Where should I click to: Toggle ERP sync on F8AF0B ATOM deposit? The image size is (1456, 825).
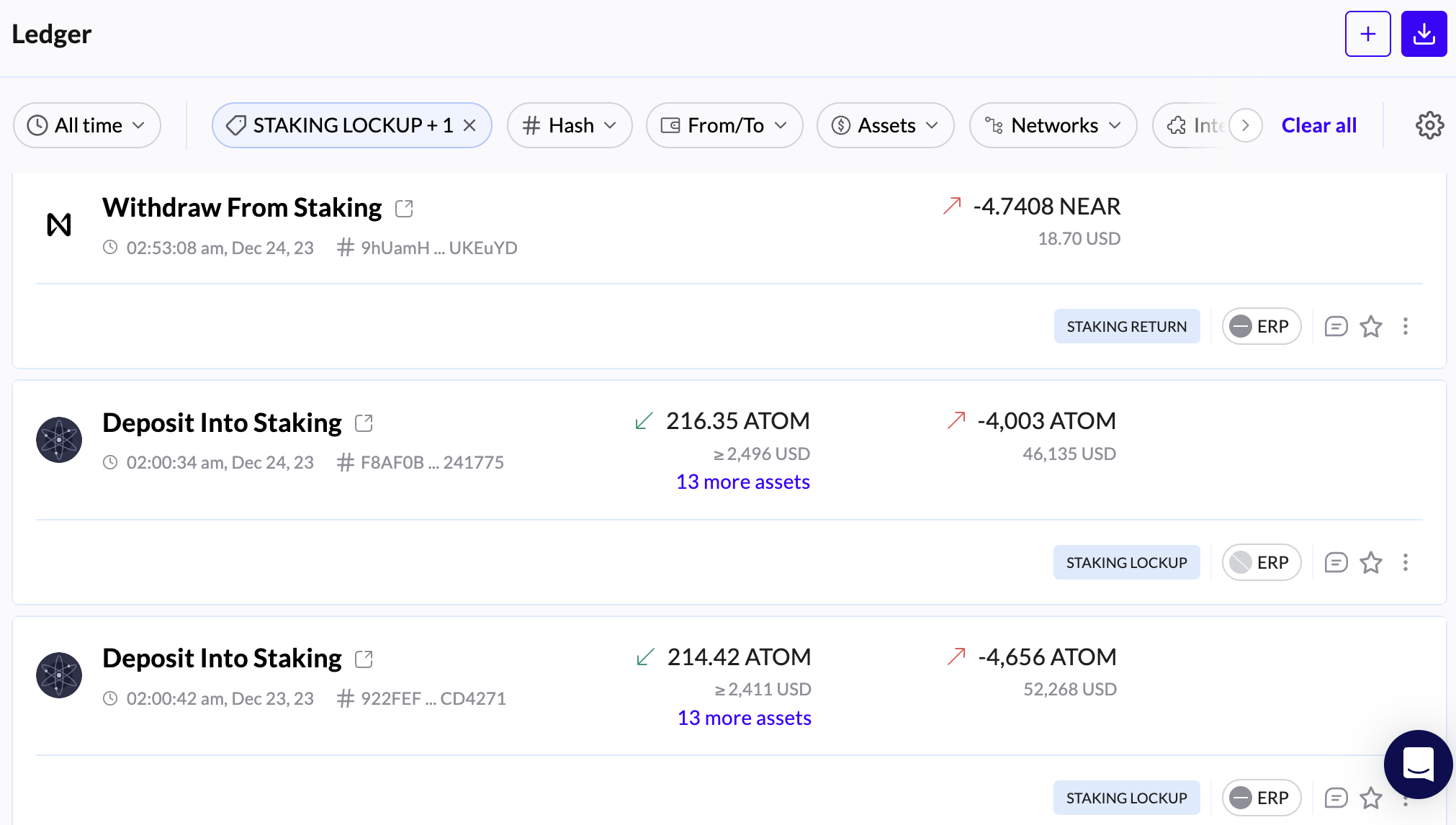(1261, 562)
